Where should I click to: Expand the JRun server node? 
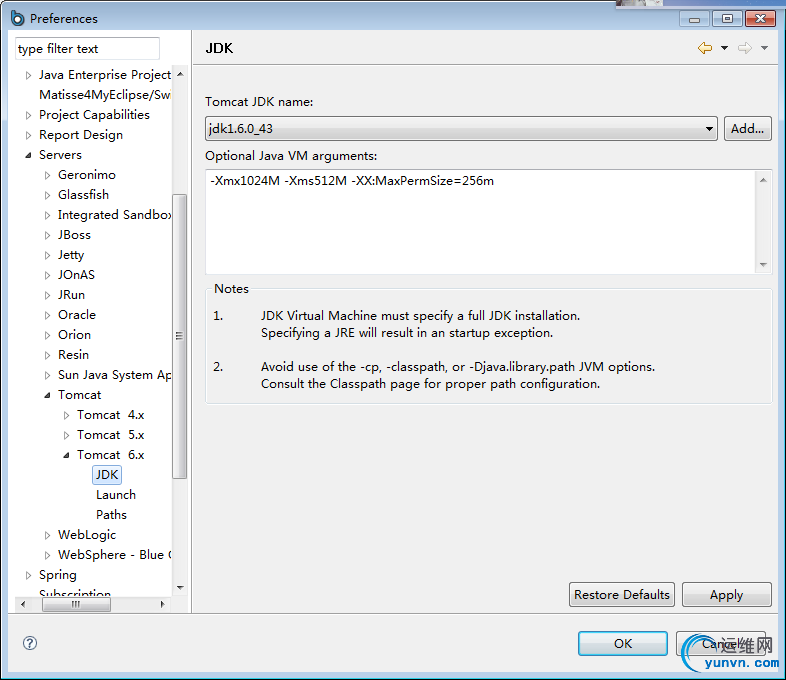pos(48,296)
